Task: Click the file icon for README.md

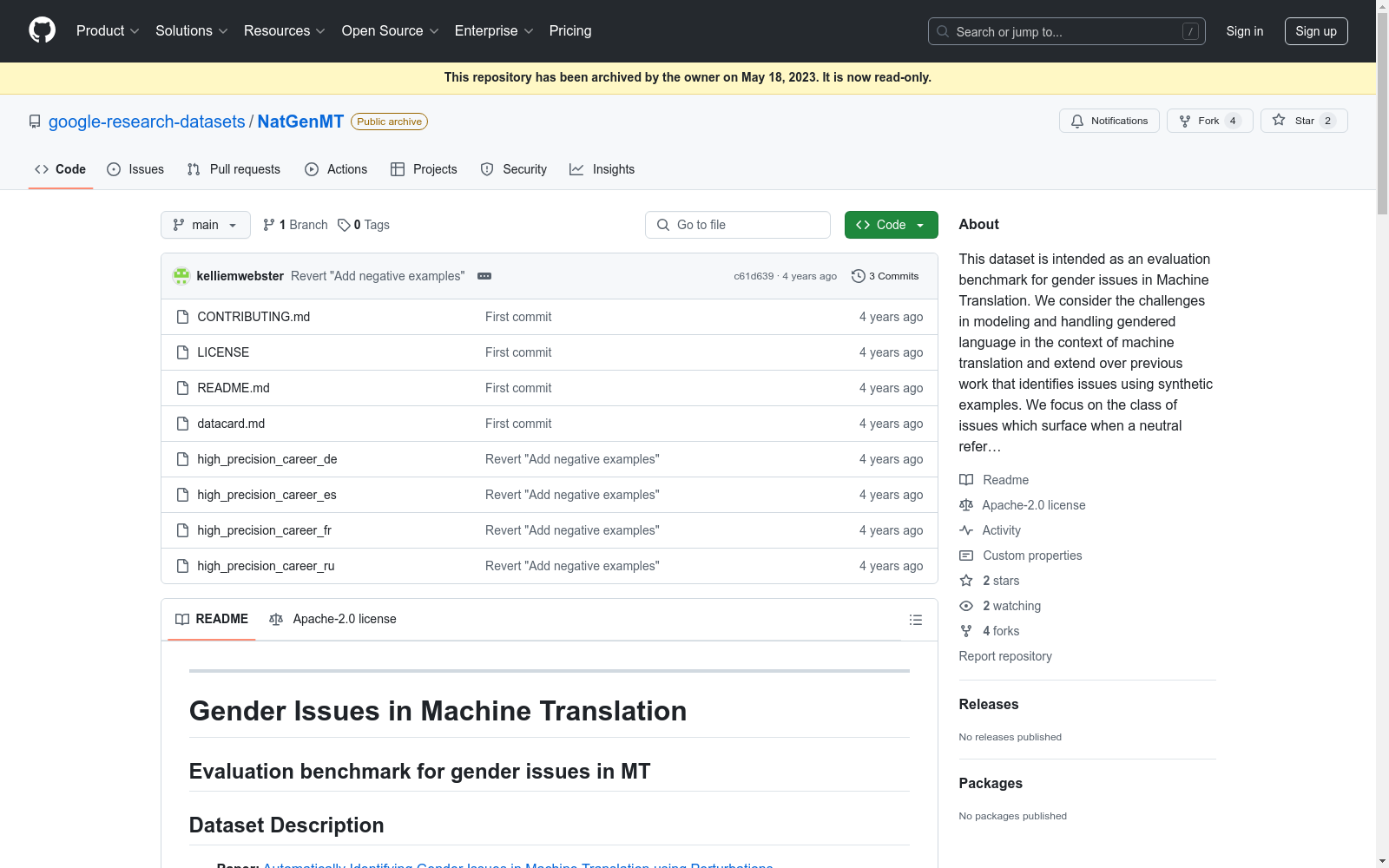Action: [x=182, y=388]
